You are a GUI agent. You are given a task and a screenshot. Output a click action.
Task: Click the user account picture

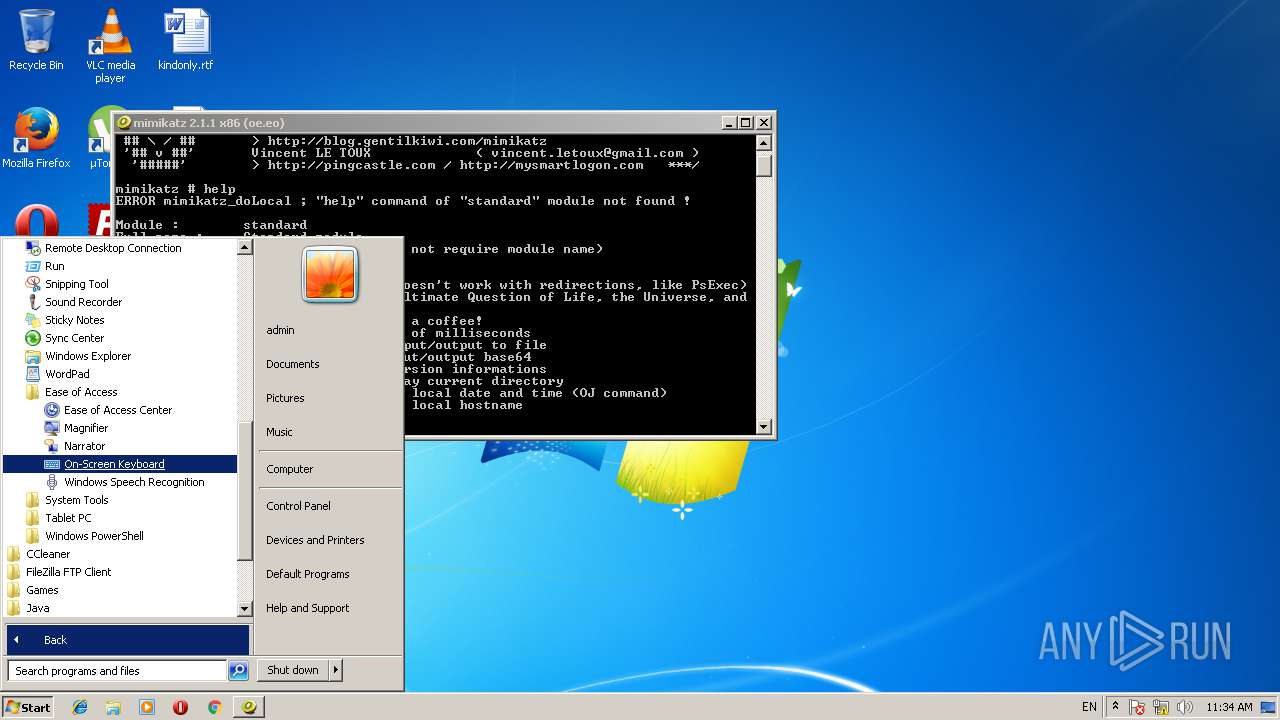pyautogui.click(x=330, y=275)
